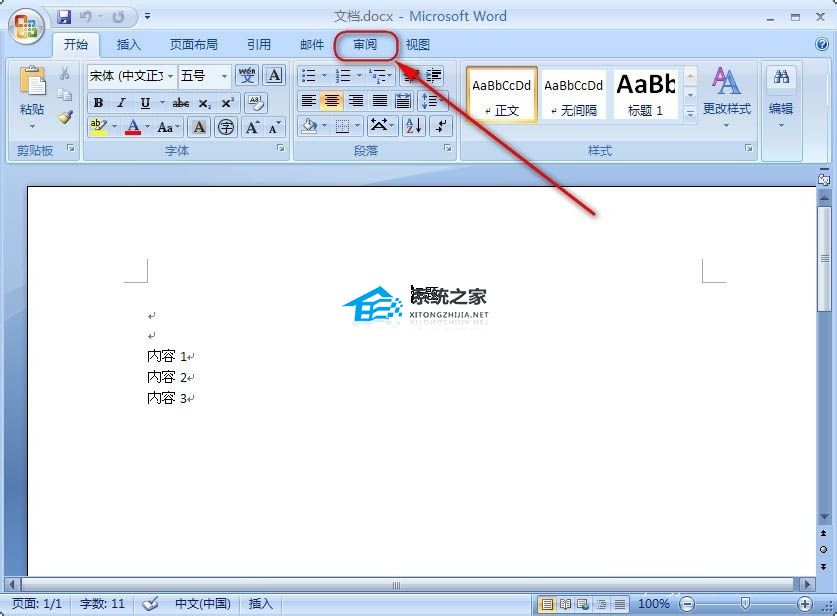The image size is (837, 616).
Task: Switch to web layout view
Action: pos(583,604)
